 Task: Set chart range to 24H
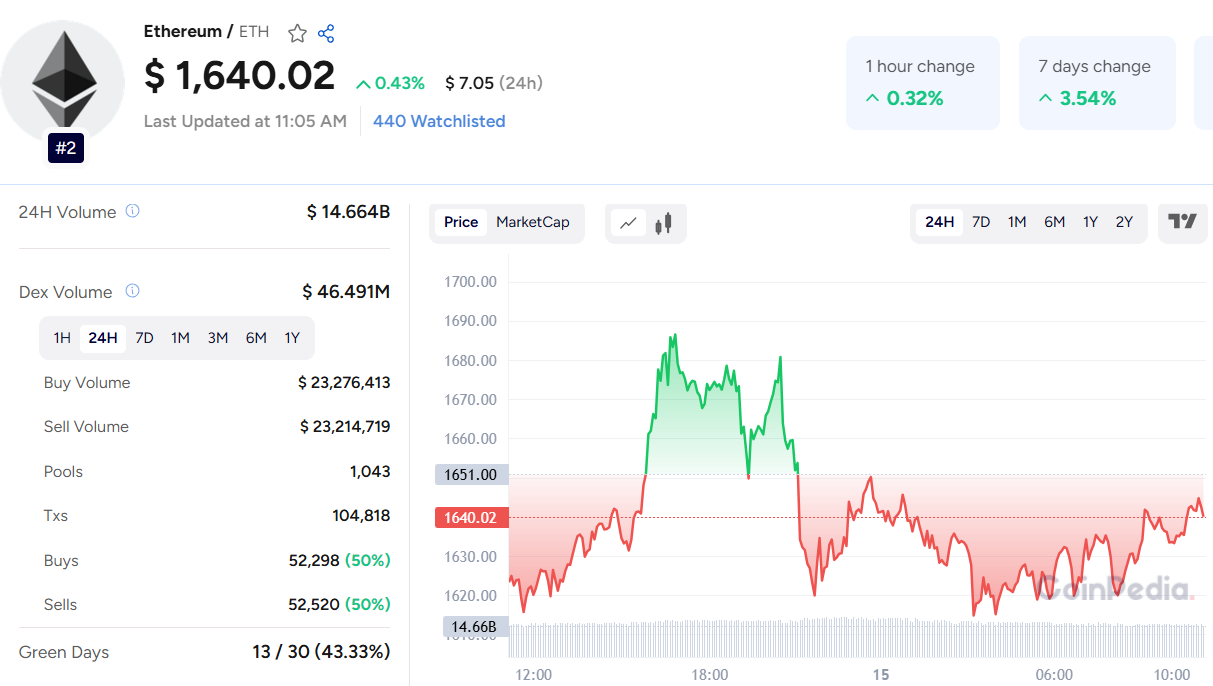click(939, 222)
